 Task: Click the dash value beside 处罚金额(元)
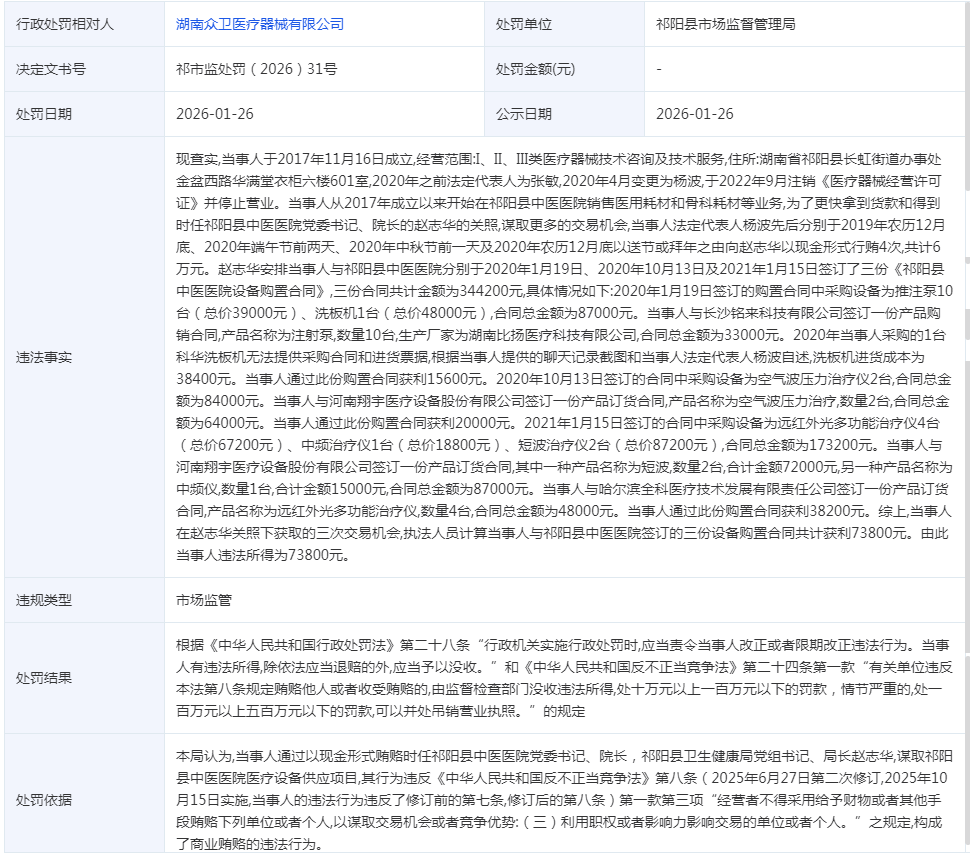[659, 69]
